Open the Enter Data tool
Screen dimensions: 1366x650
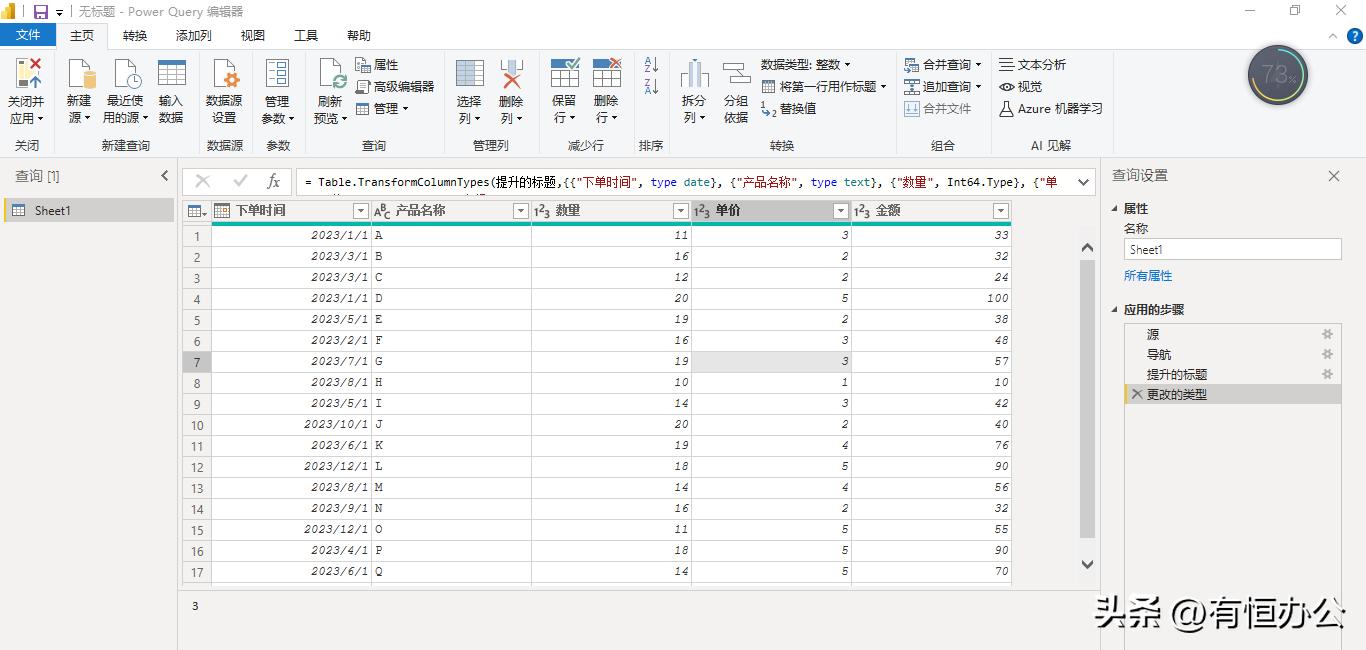pyautogui.click(x=171, y=88)
